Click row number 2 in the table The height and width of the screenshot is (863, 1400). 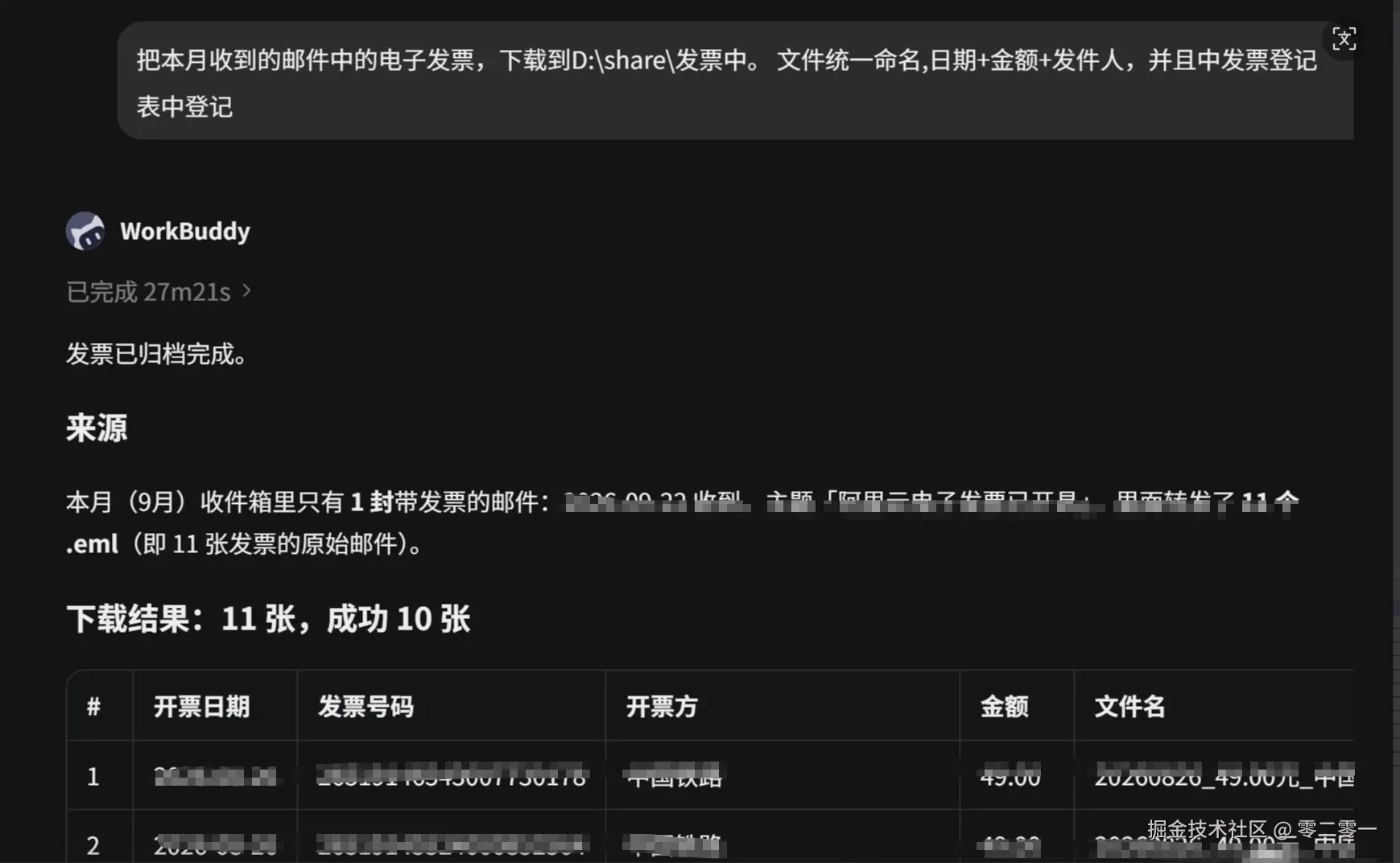pyautogui.click(x=93, y=845)
